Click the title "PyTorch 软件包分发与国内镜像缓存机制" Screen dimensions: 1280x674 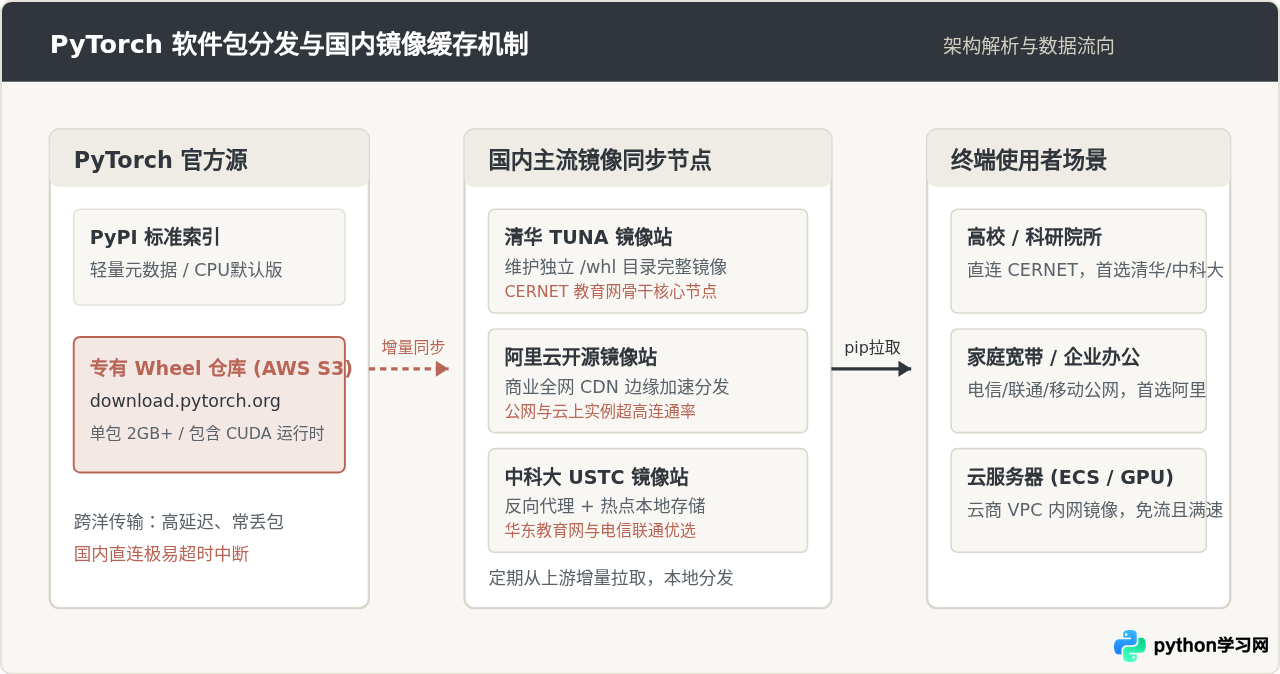[289, 45]
